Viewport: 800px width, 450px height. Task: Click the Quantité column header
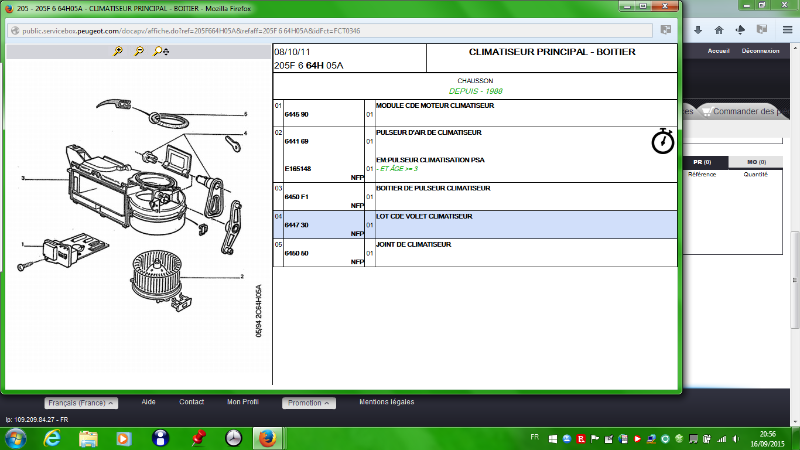(755, 174)
